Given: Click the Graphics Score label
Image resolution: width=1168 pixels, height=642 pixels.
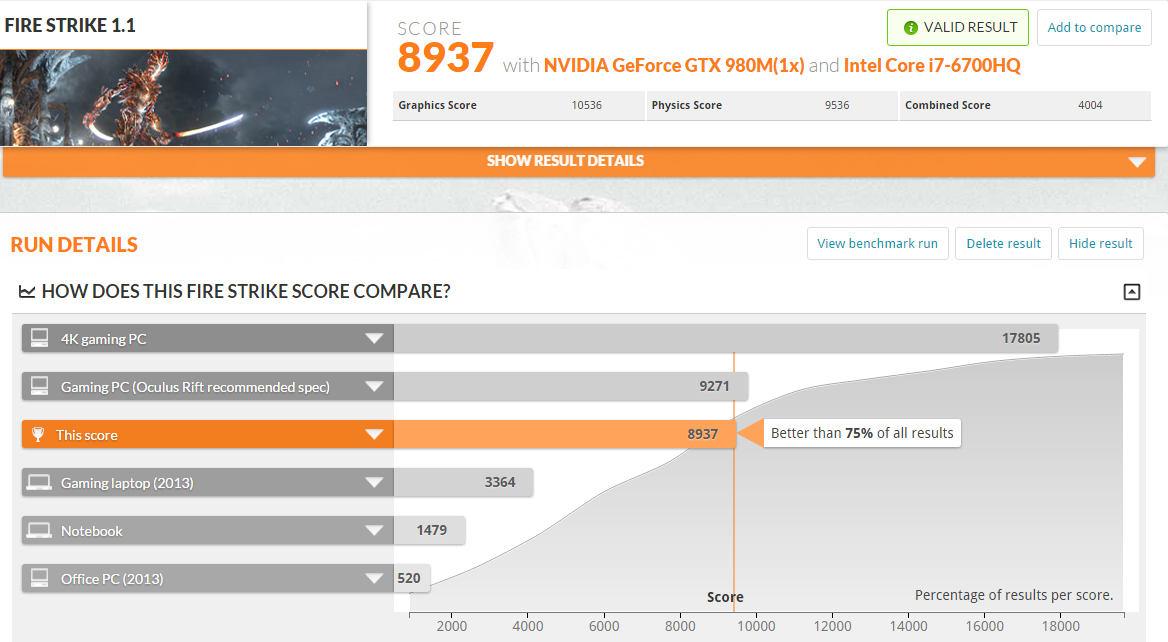Looking at the screenshot, I should pyautogui.click(x=437, y=105).
